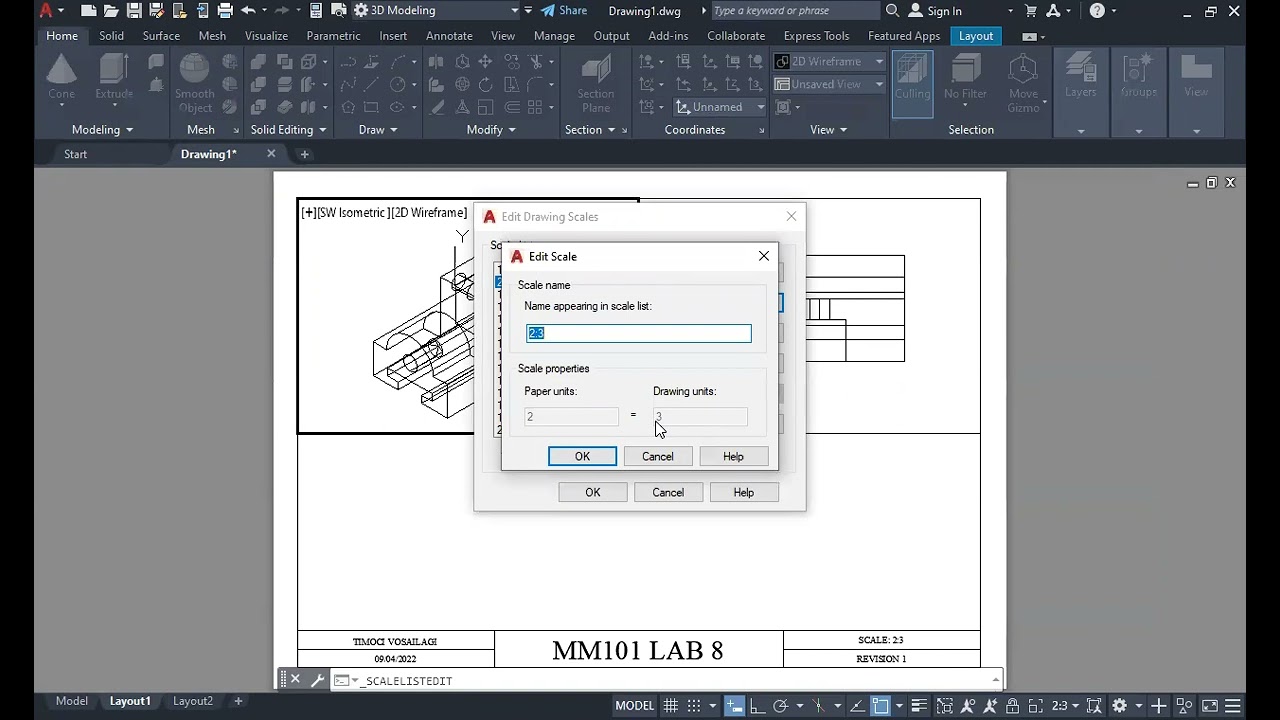The height and width of the screenshot is (720, 1280).
Task: Click the Save floppy disk icon
Action: [133, 11]
